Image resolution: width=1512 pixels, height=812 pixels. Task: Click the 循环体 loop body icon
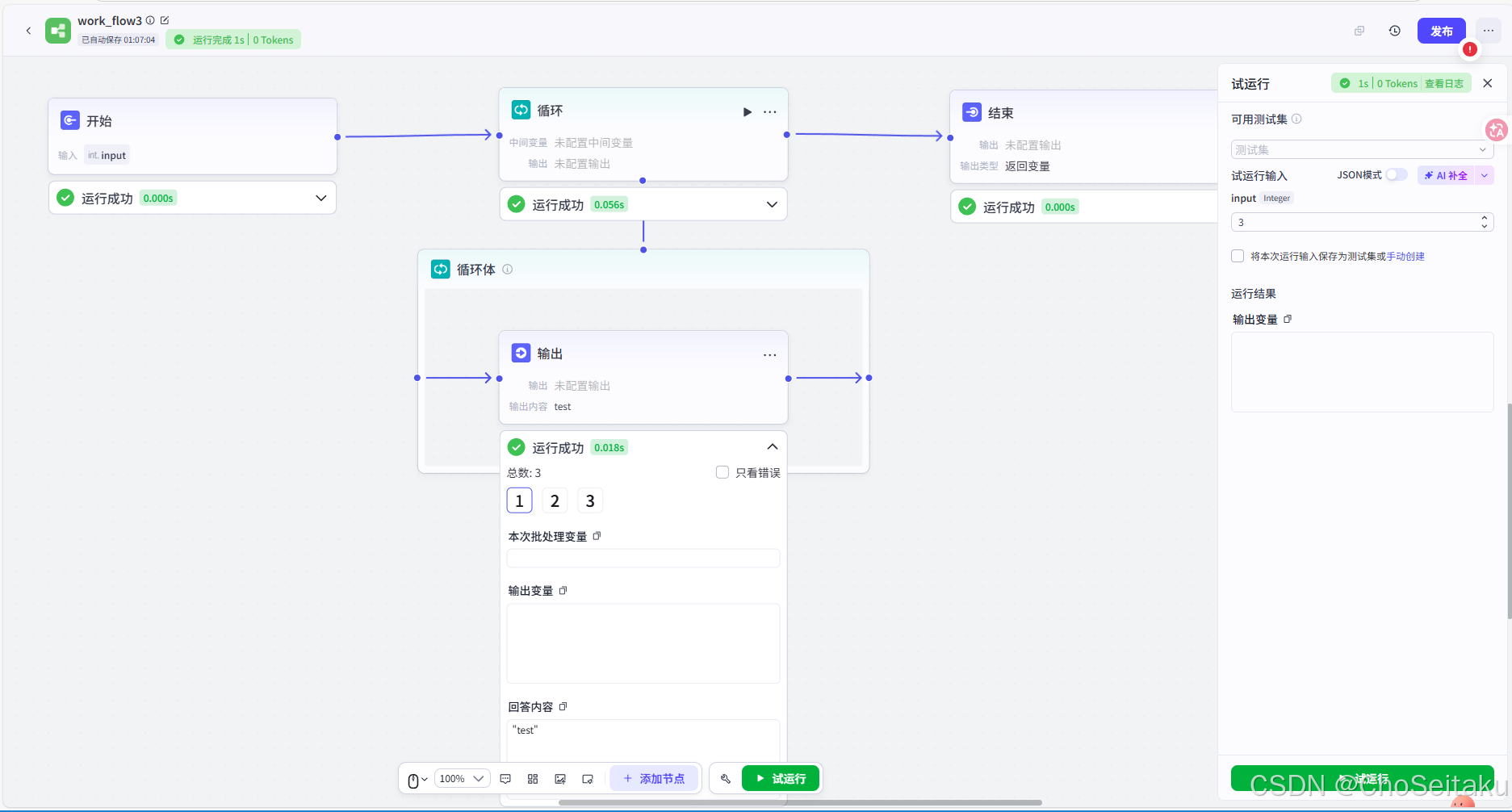[441, 269]
